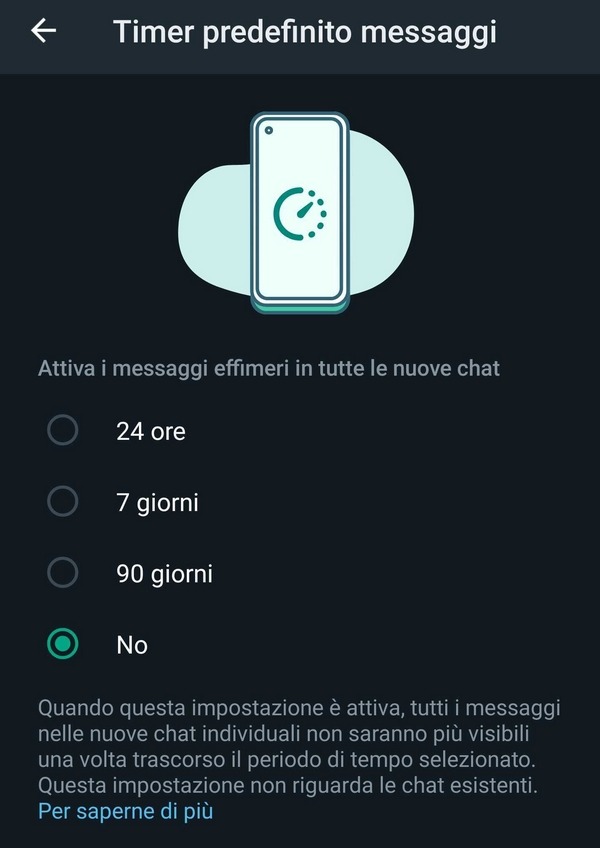Viewport: 600px width, 848px height.
Task: Click the sentence about "chat esistenti"
Action: click(x=288, y=786)
